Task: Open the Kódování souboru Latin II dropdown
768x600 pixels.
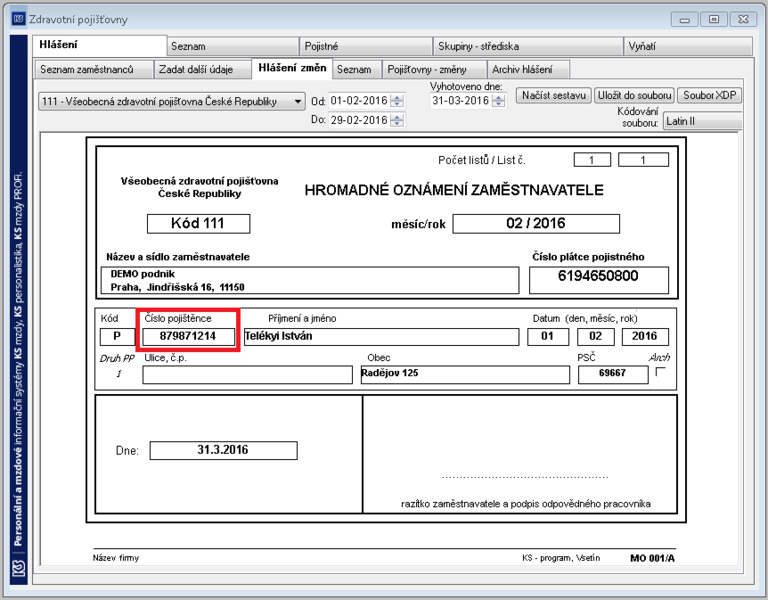Action: 702,121
